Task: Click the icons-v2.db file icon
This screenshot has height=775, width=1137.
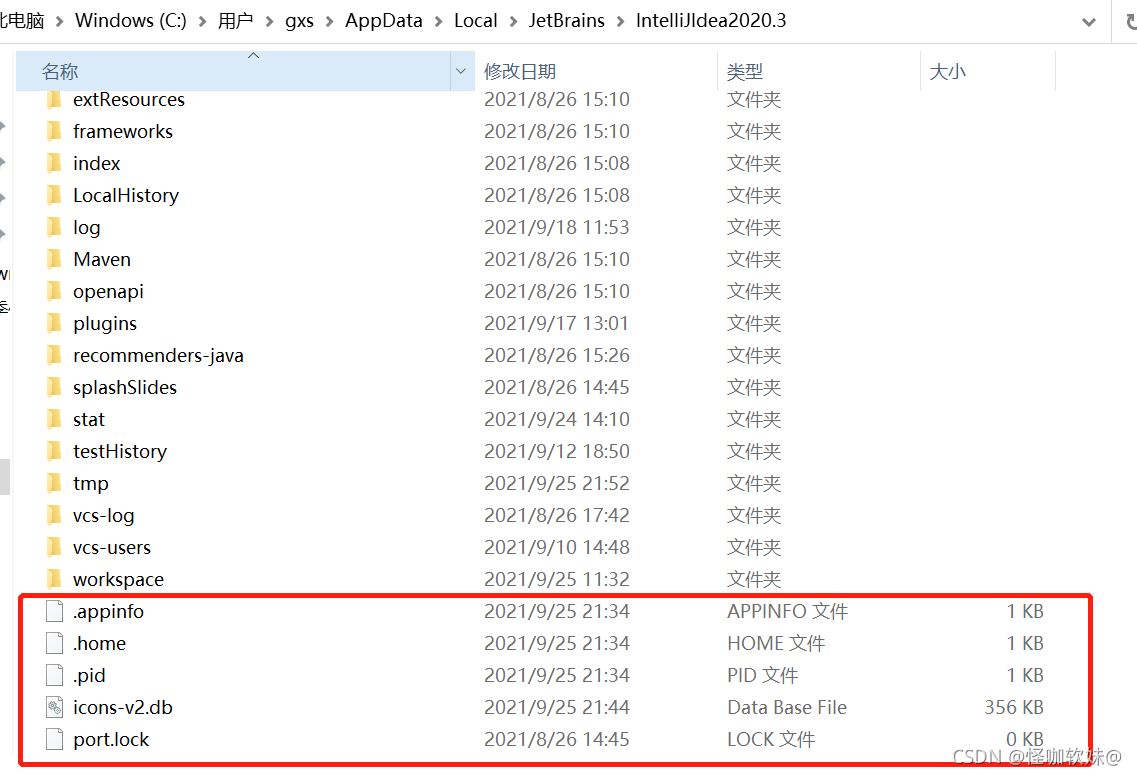Action: pyautogui.click(x=54, y=707)
